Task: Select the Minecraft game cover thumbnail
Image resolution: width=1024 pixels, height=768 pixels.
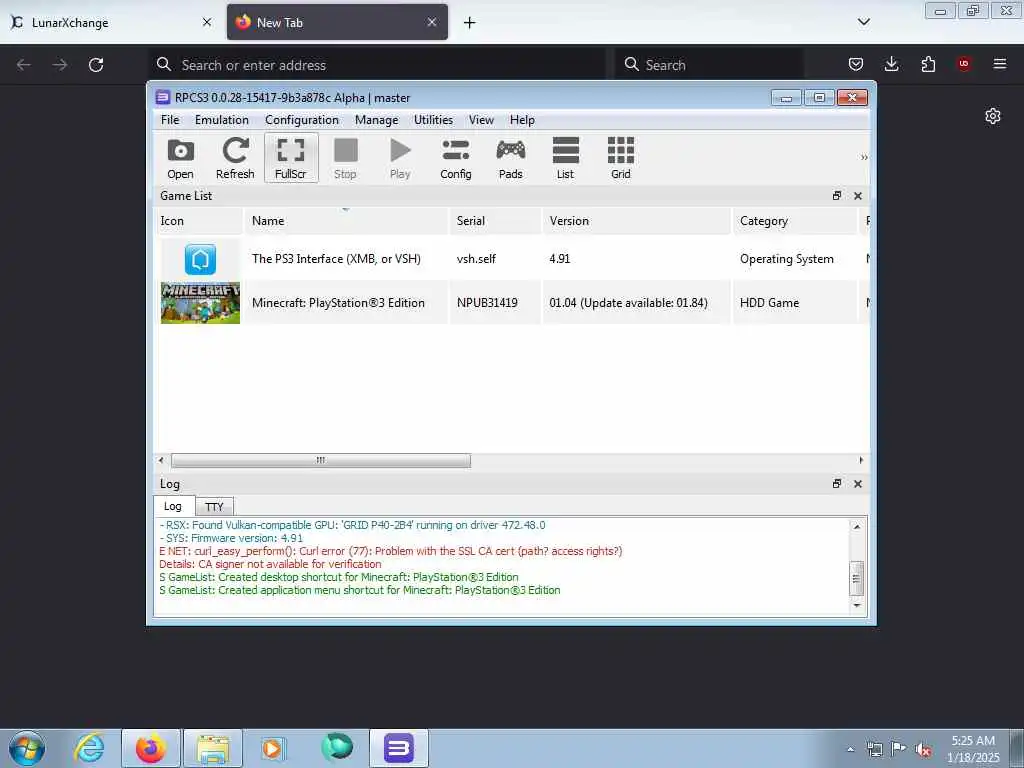Action: click(200, 303)
